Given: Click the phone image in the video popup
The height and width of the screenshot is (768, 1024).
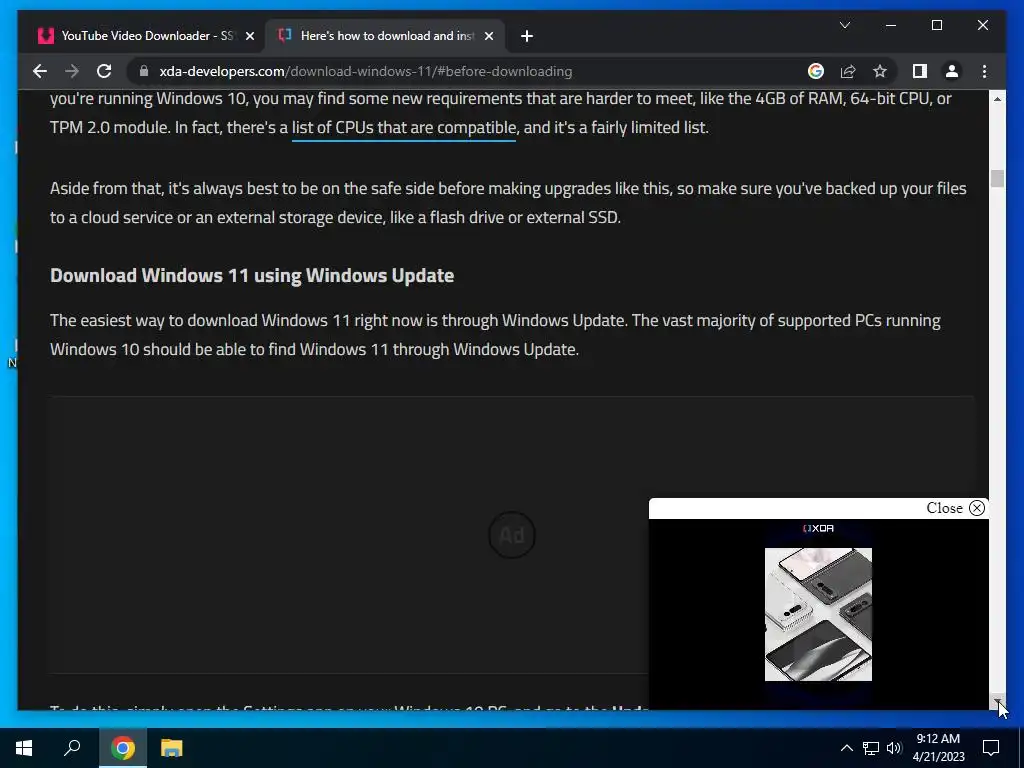Looking at the screenshot, I should [x=818, y=615].
